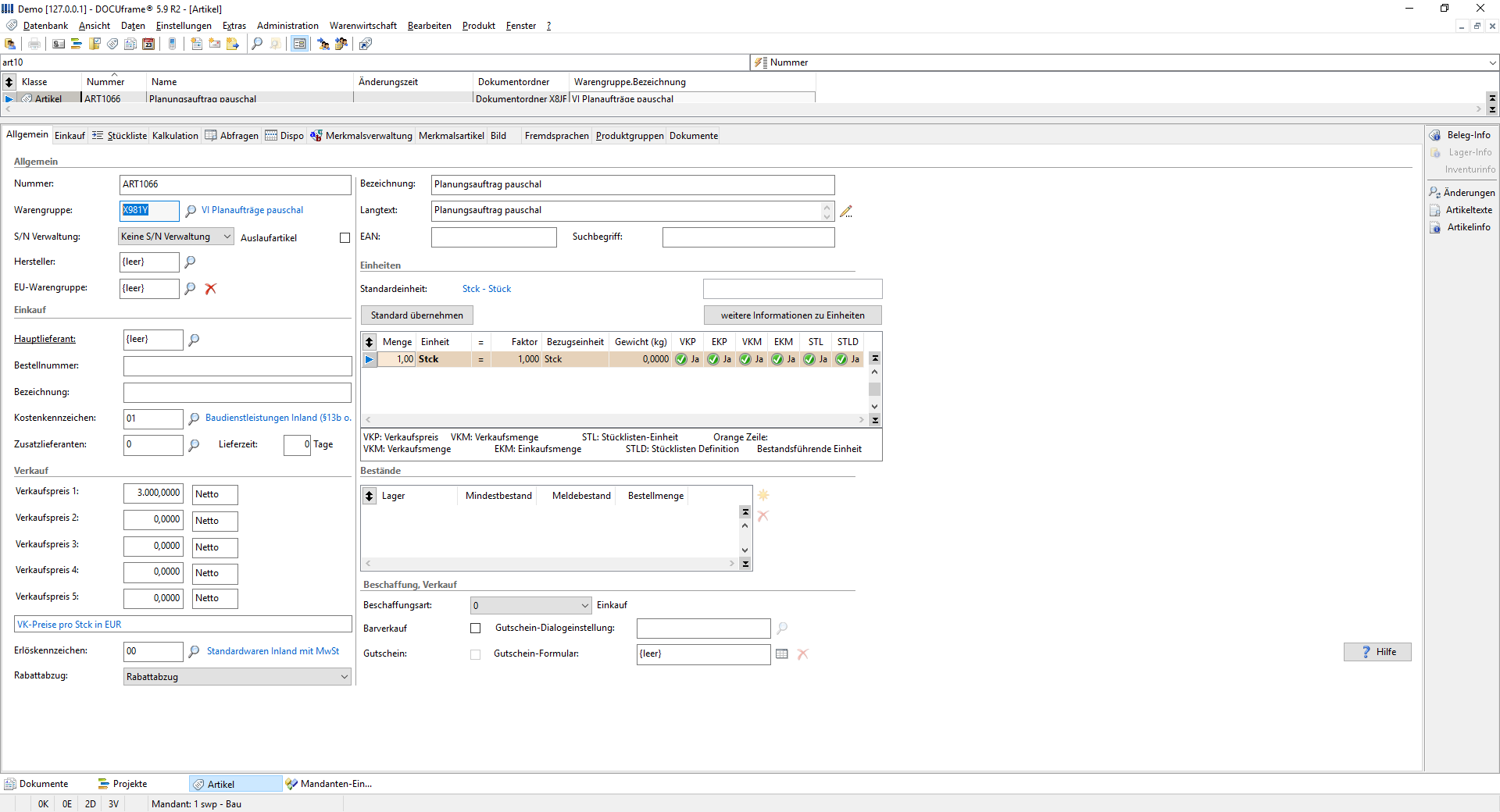Open the Warenwirtschaft menu
This screenshot has height=812, width=1500.
click(363, 26)
